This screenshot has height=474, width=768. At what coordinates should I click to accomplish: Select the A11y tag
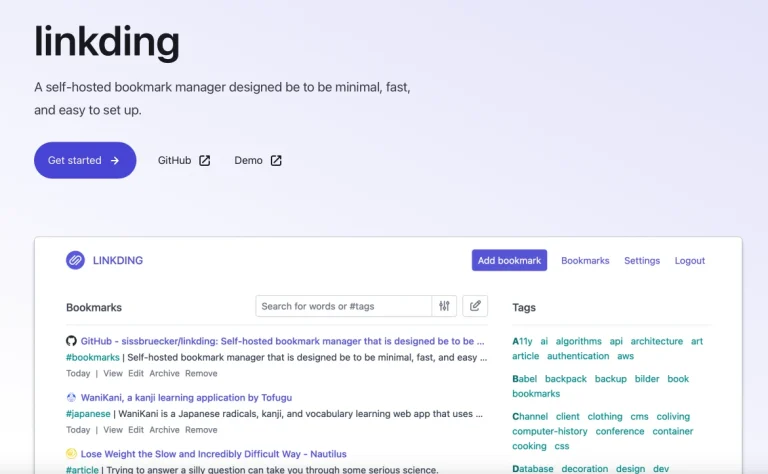click(522, 341)
